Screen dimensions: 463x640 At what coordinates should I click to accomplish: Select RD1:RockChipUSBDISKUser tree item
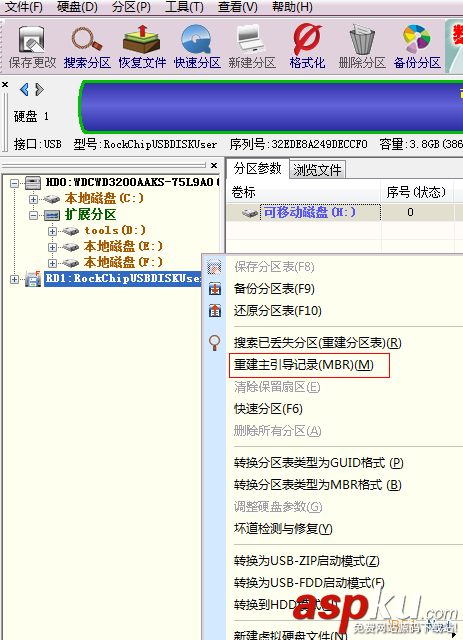click(123, 278)
